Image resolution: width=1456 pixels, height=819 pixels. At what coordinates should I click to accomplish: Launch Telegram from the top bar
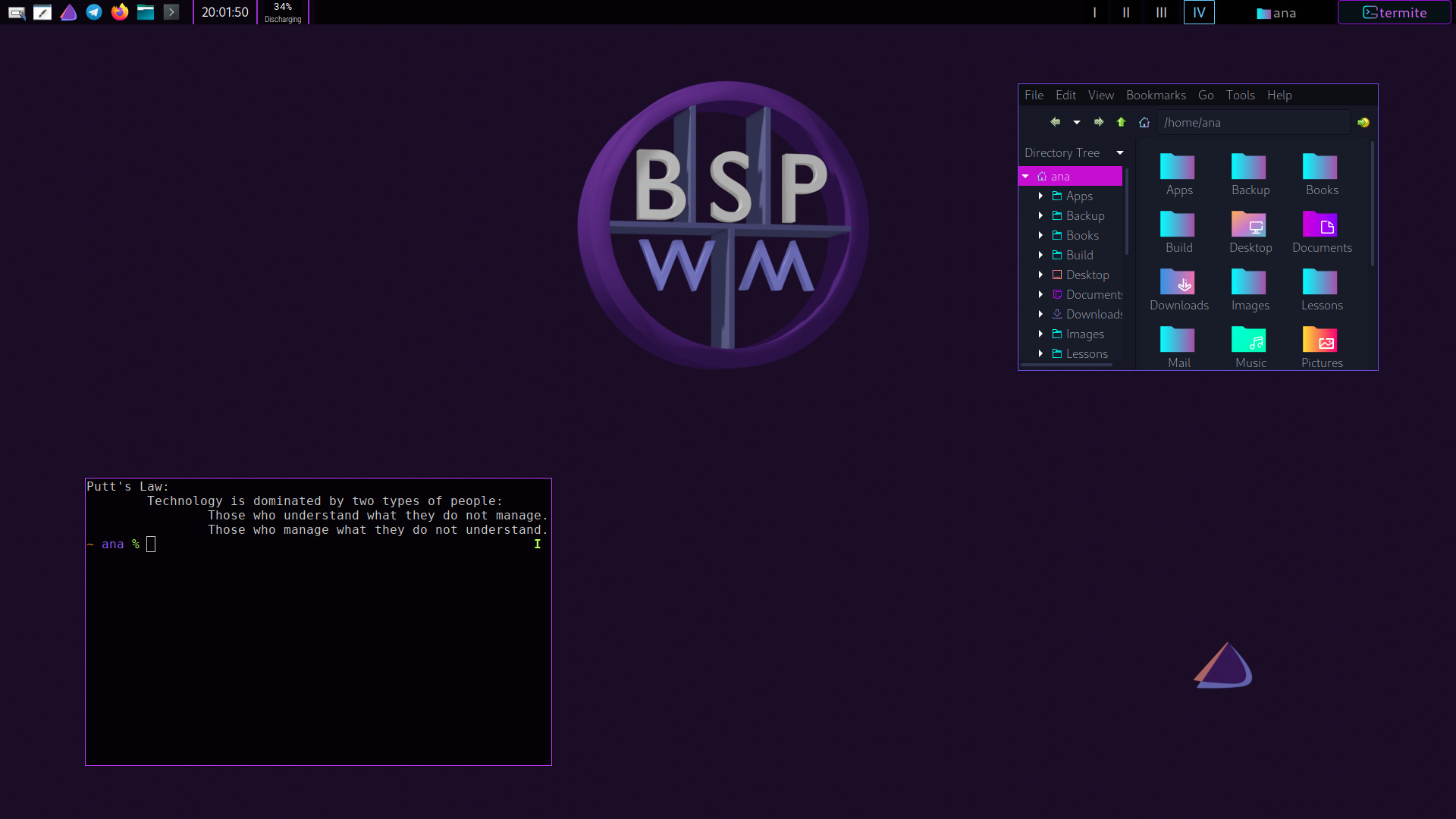[x=94, y=12]
